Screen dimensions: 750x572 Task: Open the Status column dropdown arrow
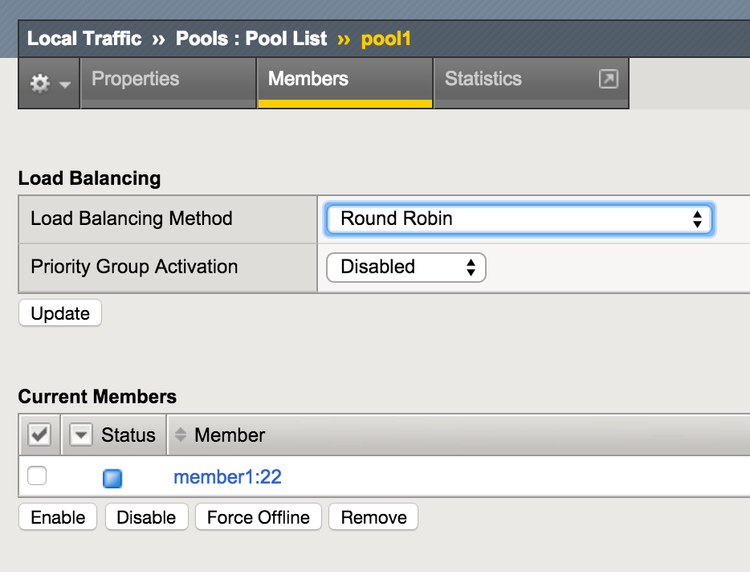(x=81, y=435)
